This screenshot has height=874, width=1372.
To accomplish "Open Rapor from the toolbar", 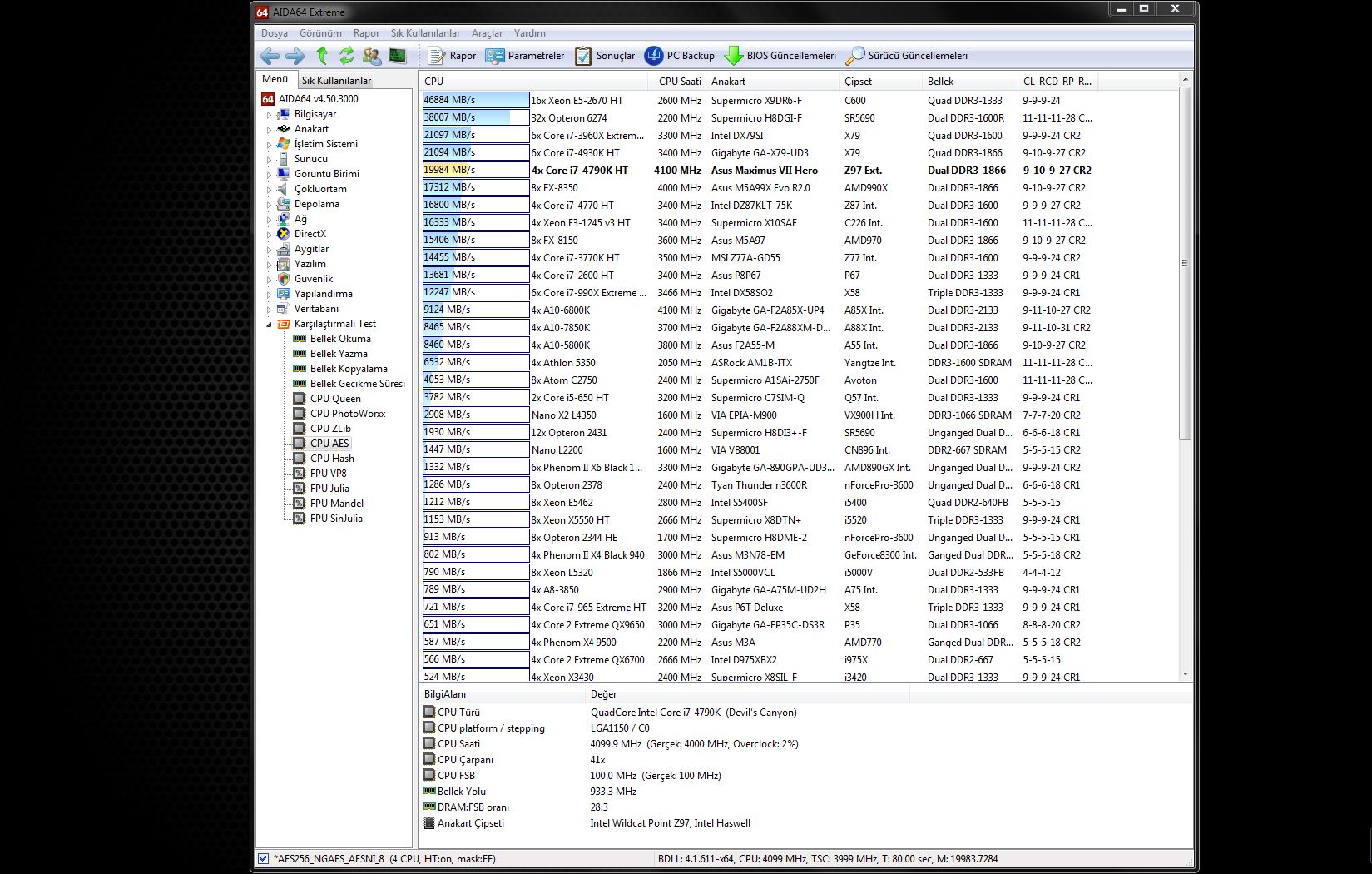I will (452, 56).
